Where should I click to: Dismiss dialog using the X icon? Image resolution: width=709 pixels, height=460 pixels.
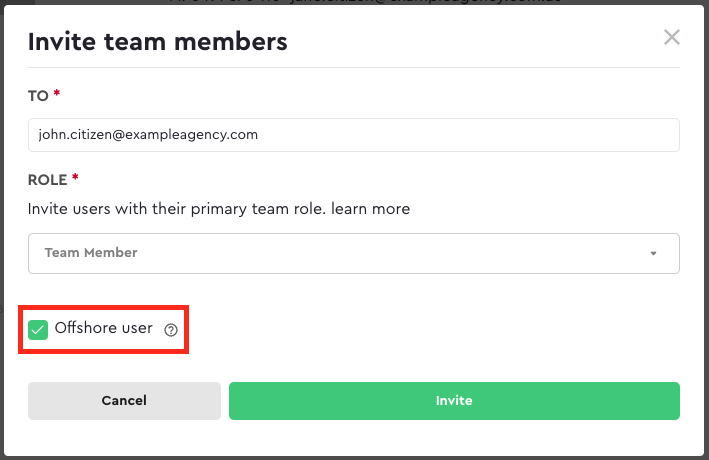[x=671, y=37]
